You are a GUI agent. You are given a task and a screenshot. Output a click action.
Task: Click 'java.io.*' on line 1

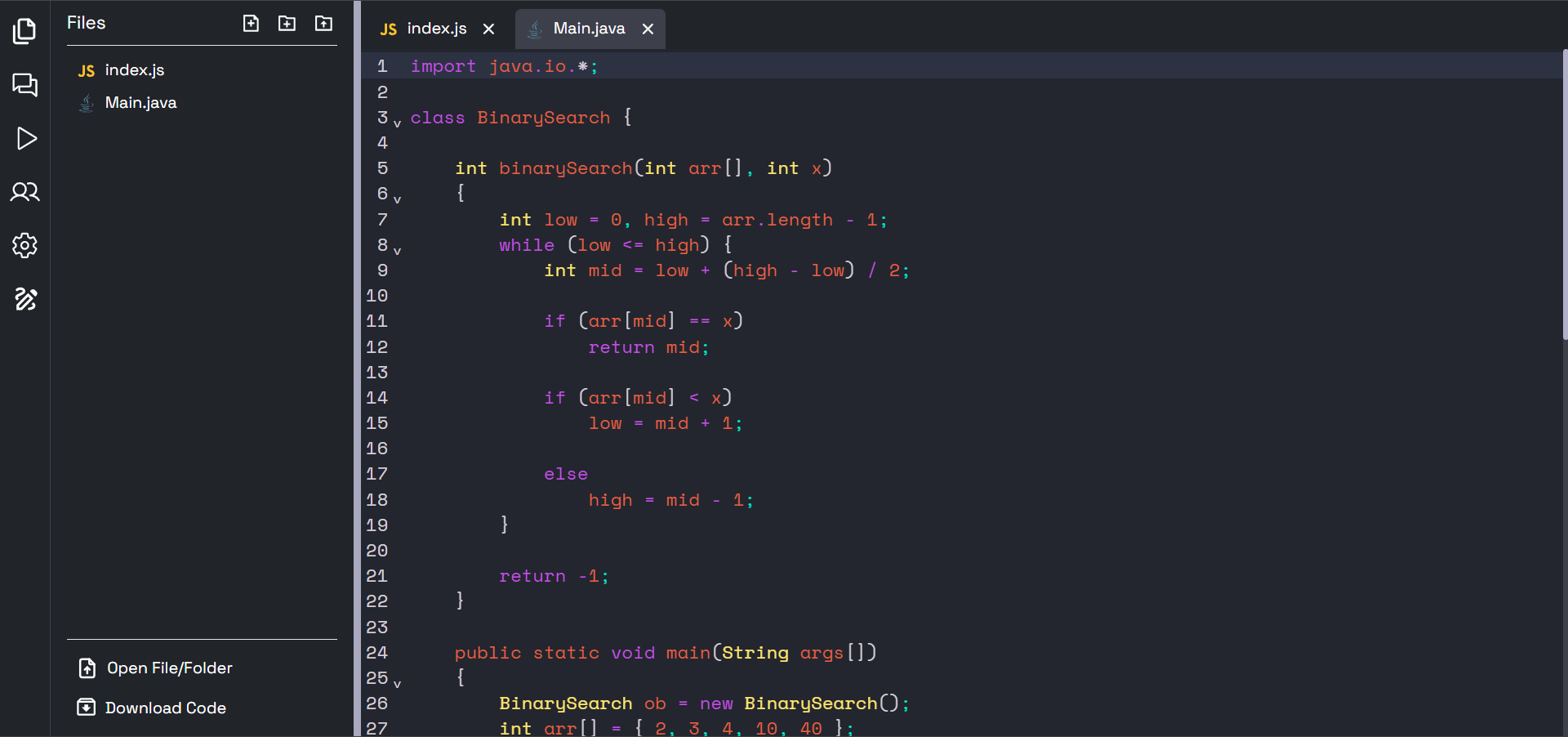click(x=538, y=66)
